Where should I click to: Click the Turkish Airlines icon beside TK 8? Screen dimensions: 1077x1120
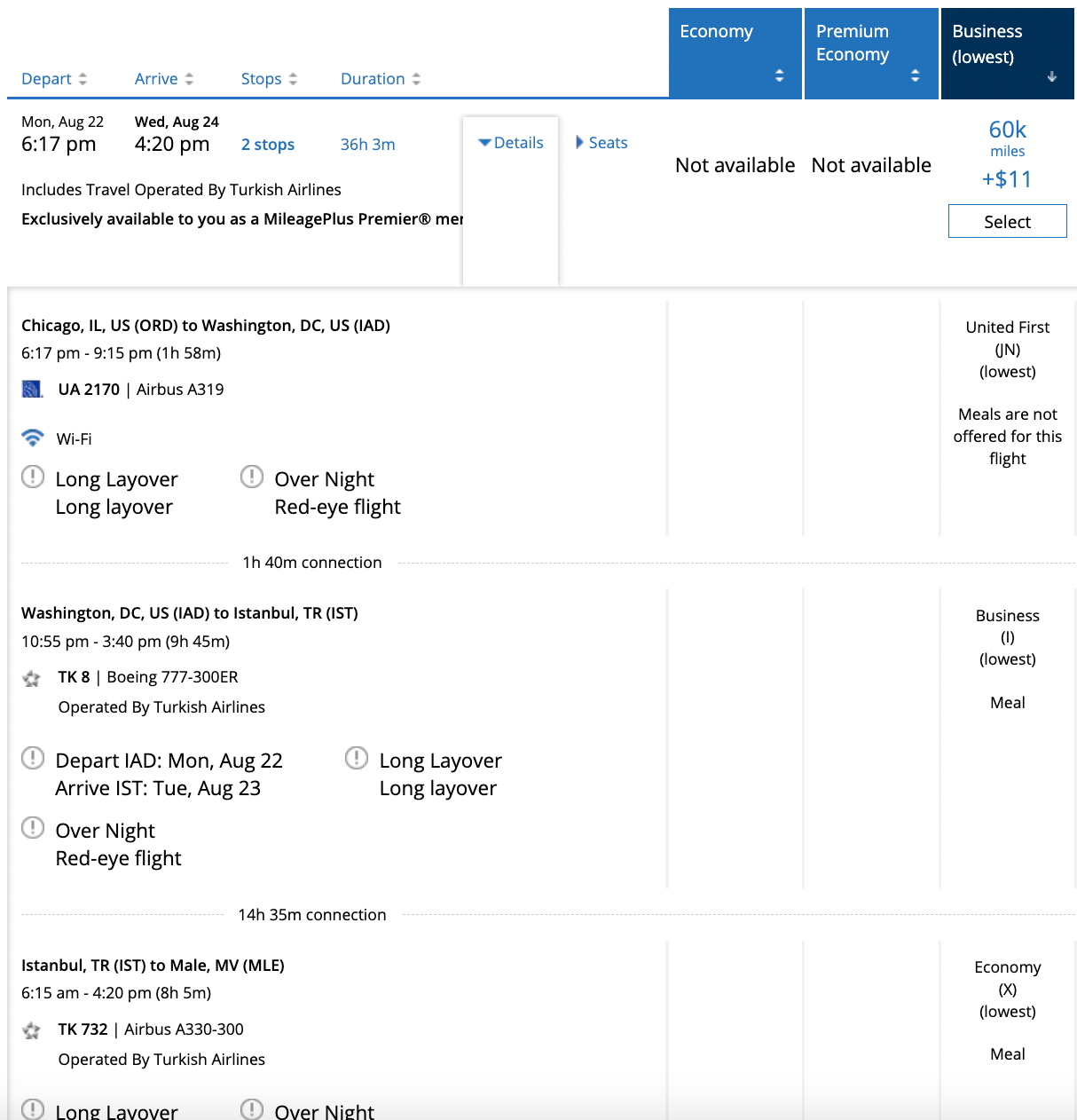(32, 677)
